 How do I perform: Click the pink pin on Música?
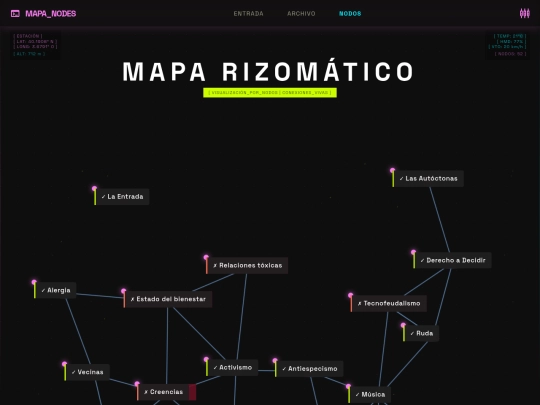pyautogui.click(x=349, y=386)
